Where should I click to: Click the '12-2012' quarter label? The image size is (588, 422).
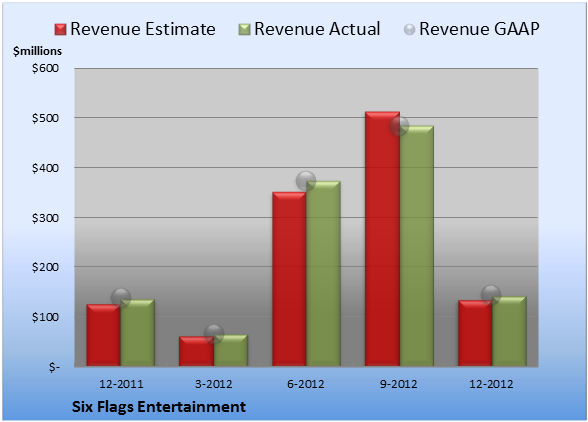point(491,384)
